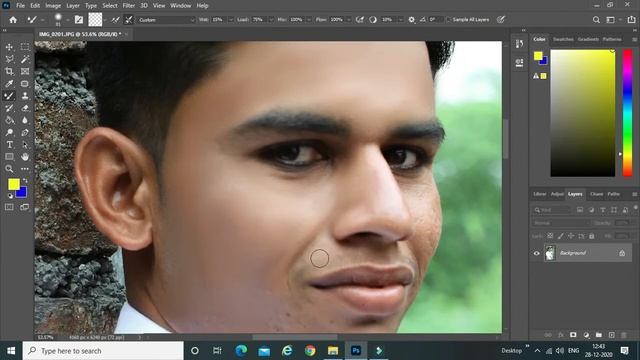Viewport: 640px width, 360px height.
Task: Select the Paint Bucket tool
Action: pos(9,120)
